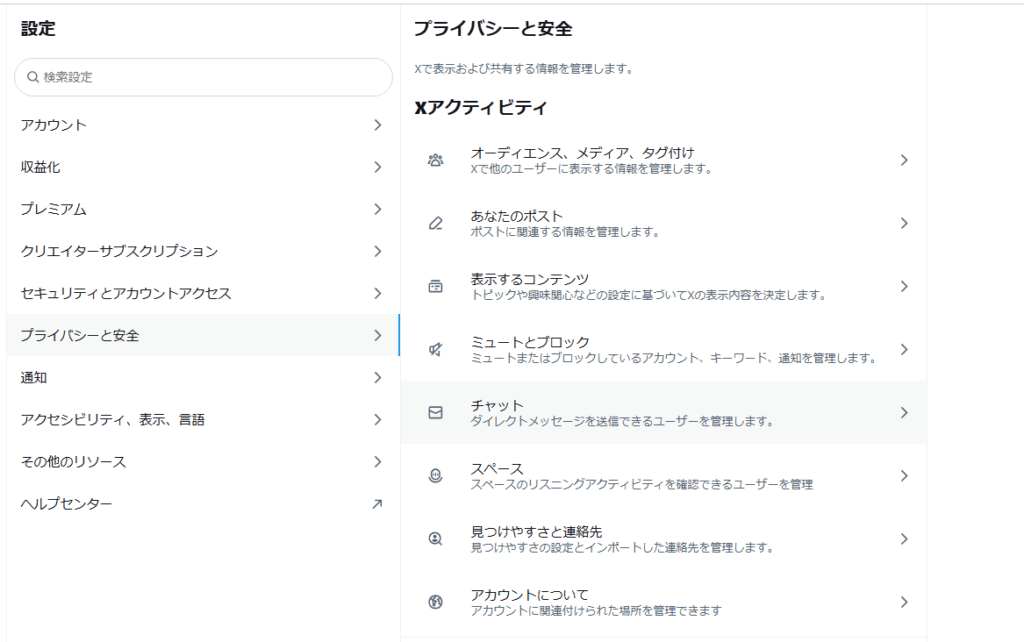This screenshot has height=642, width=1024.
Task: Open the クリエイターサブスクリプション menu entry
Action: point(119,251)
